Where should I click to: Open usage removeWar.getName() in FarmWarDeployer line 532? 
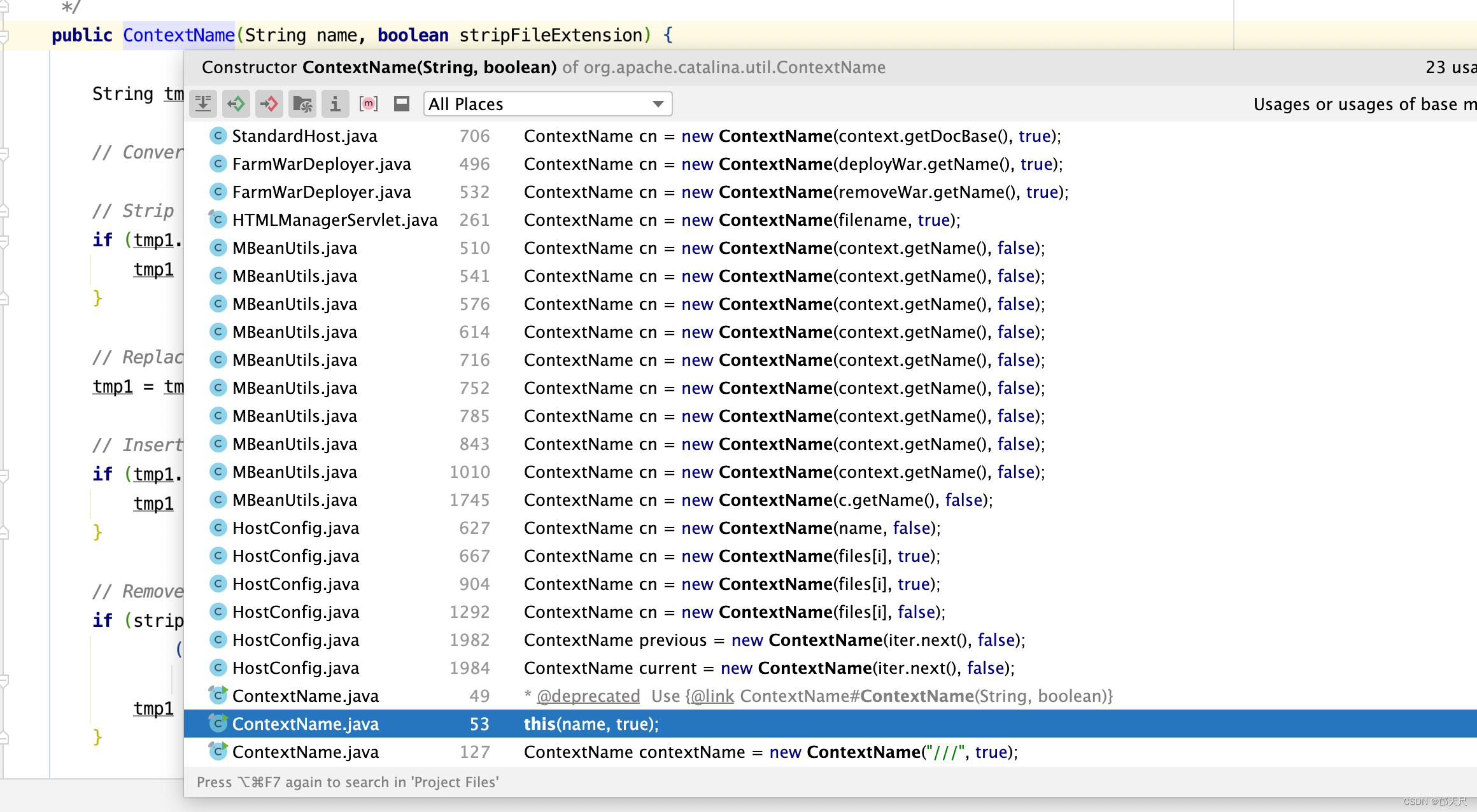coord(796,192)
